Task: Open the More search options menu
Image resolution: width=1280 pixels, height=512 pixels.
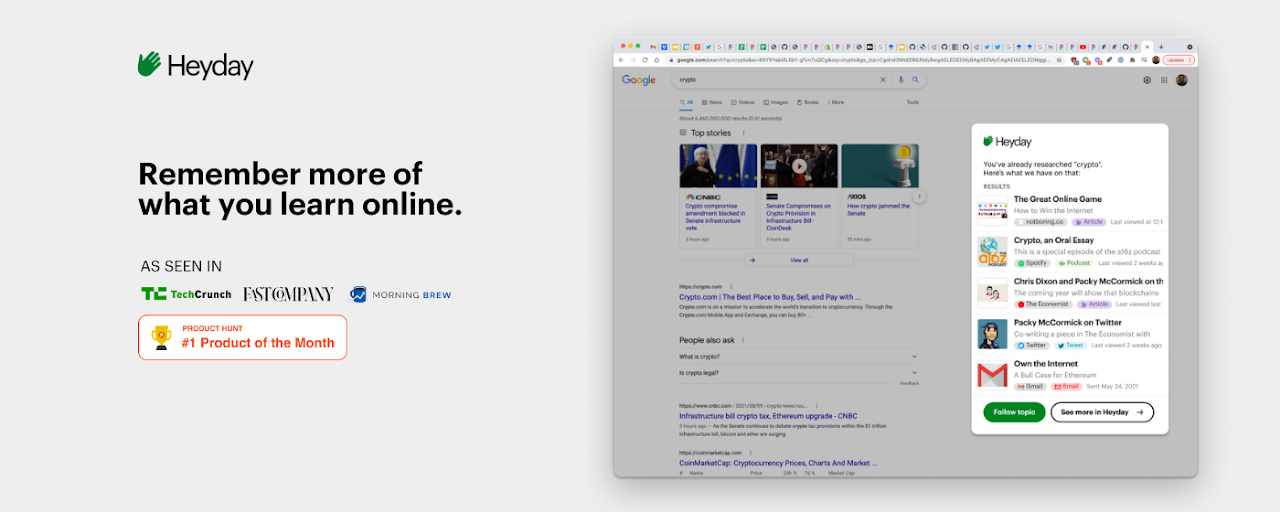Action: (835, 102)
